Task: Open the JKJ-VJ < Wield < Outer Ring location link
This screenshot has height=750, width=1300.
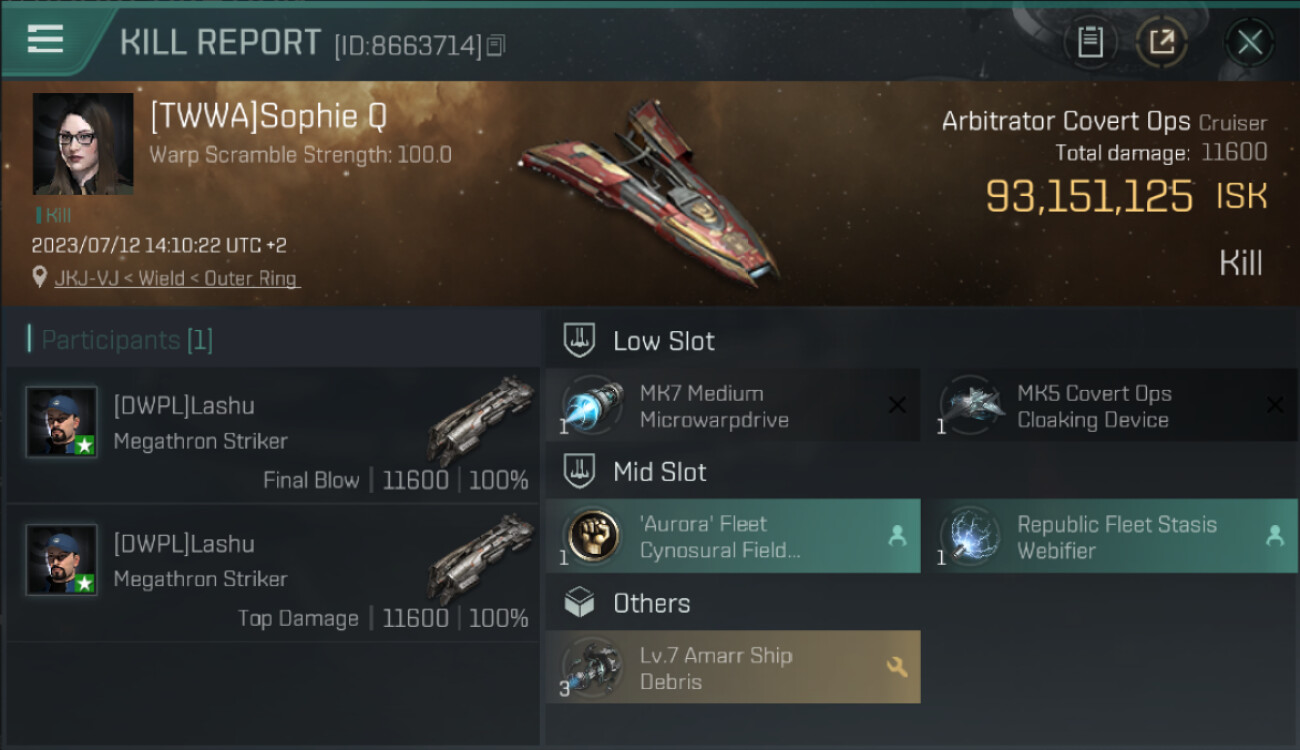Action: click(176, 278)
